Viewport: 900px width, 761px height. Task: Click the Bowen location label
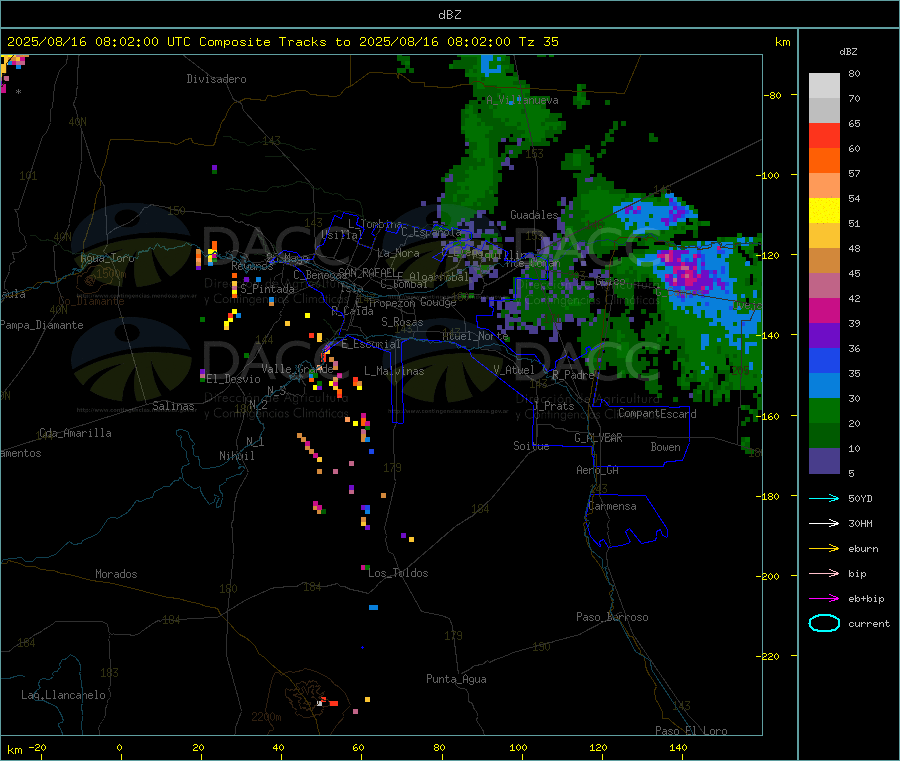point(665,447)
